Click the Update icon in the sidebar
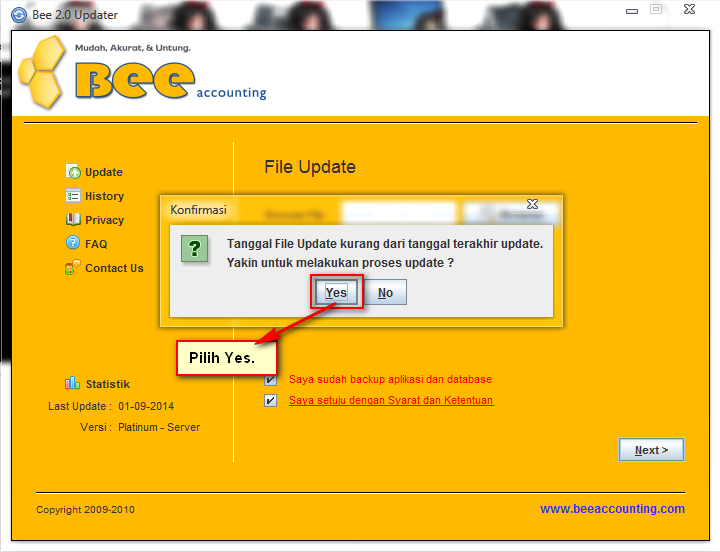This screenshot has width=720, height=552. click(73, 172)
